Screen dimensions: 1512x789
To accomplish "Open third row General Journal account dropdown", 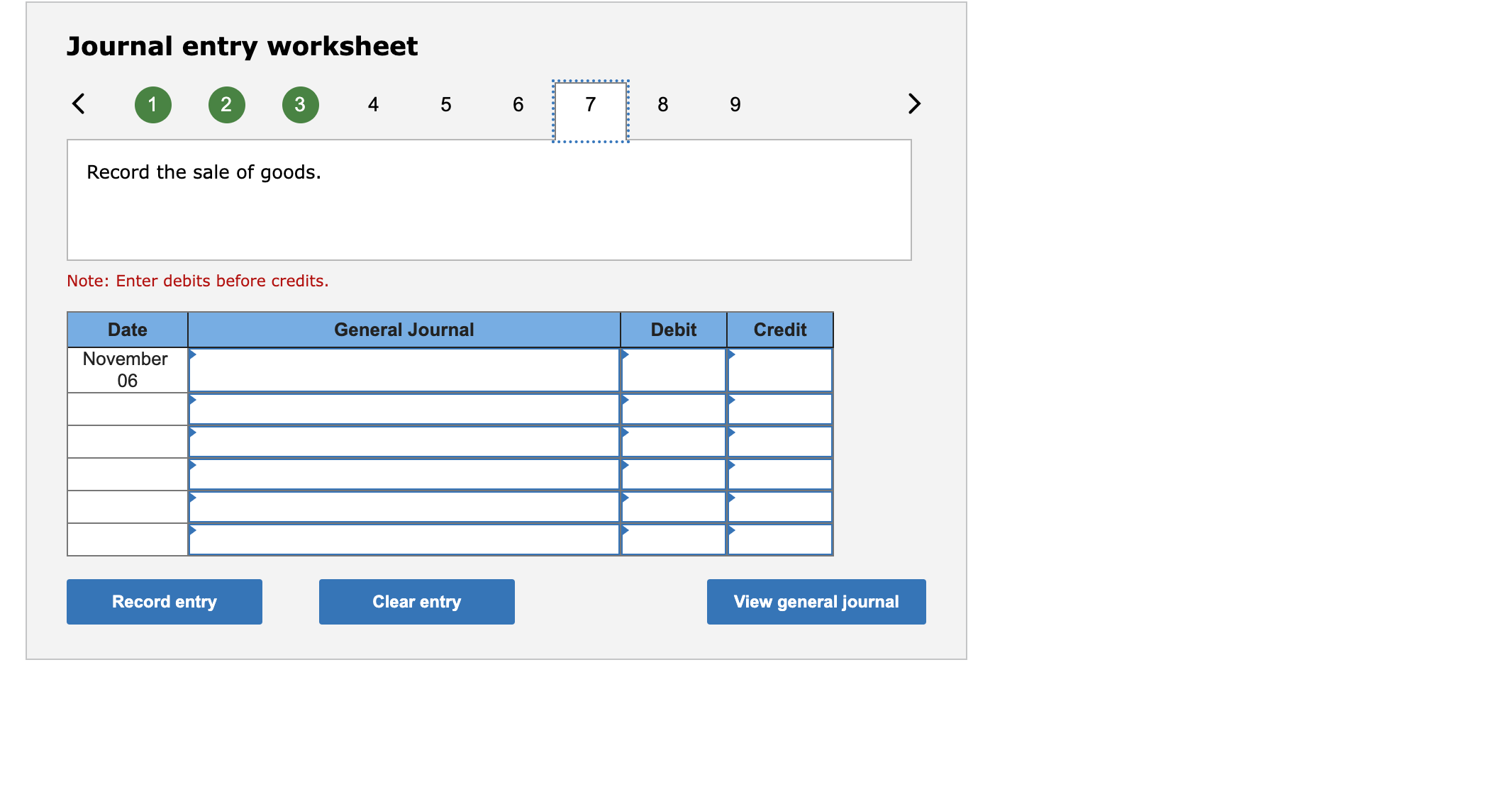I will tap(404, 442).
